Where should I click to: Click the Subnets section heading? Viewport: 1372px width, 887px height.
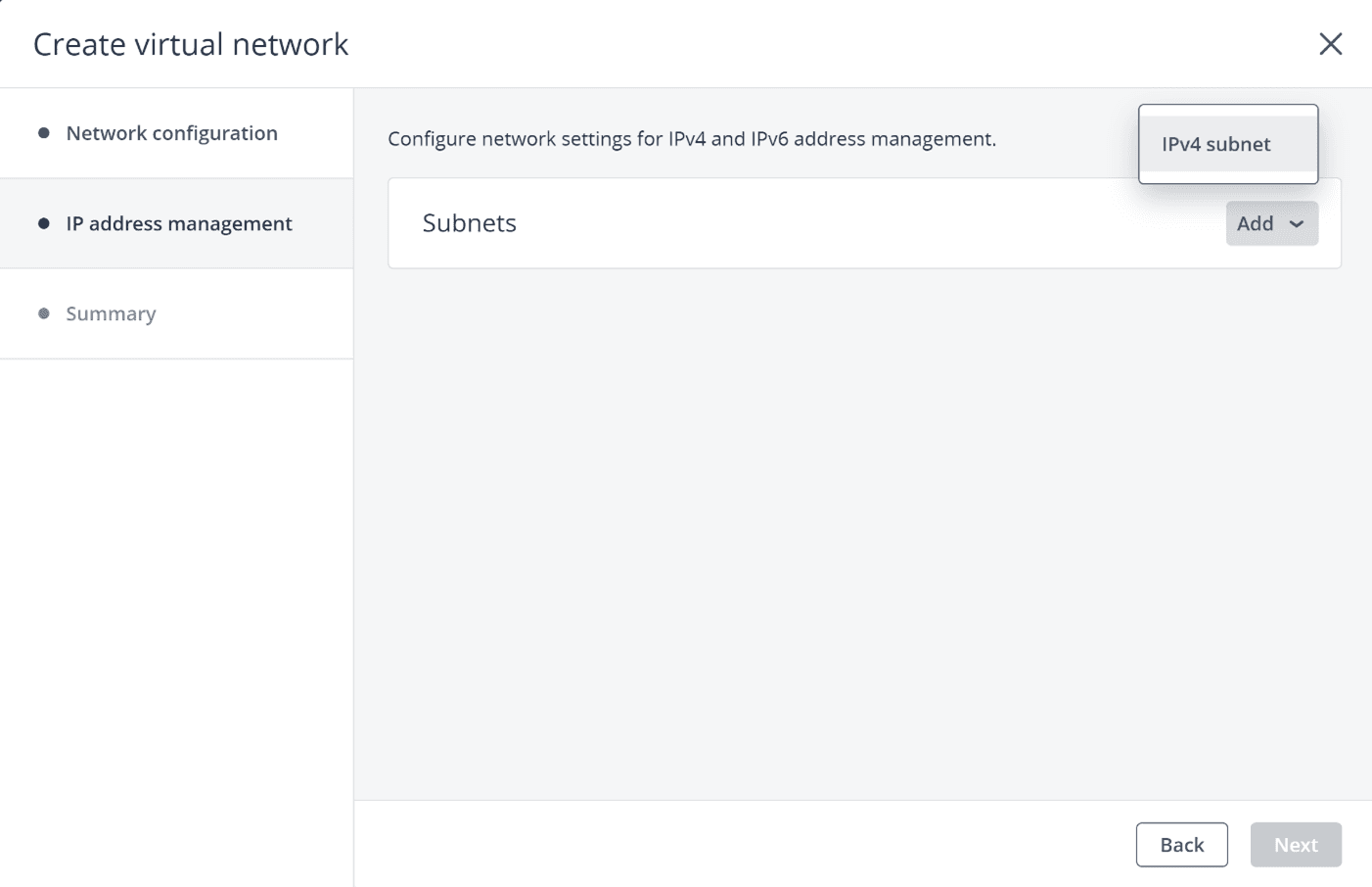pos(469,223)
